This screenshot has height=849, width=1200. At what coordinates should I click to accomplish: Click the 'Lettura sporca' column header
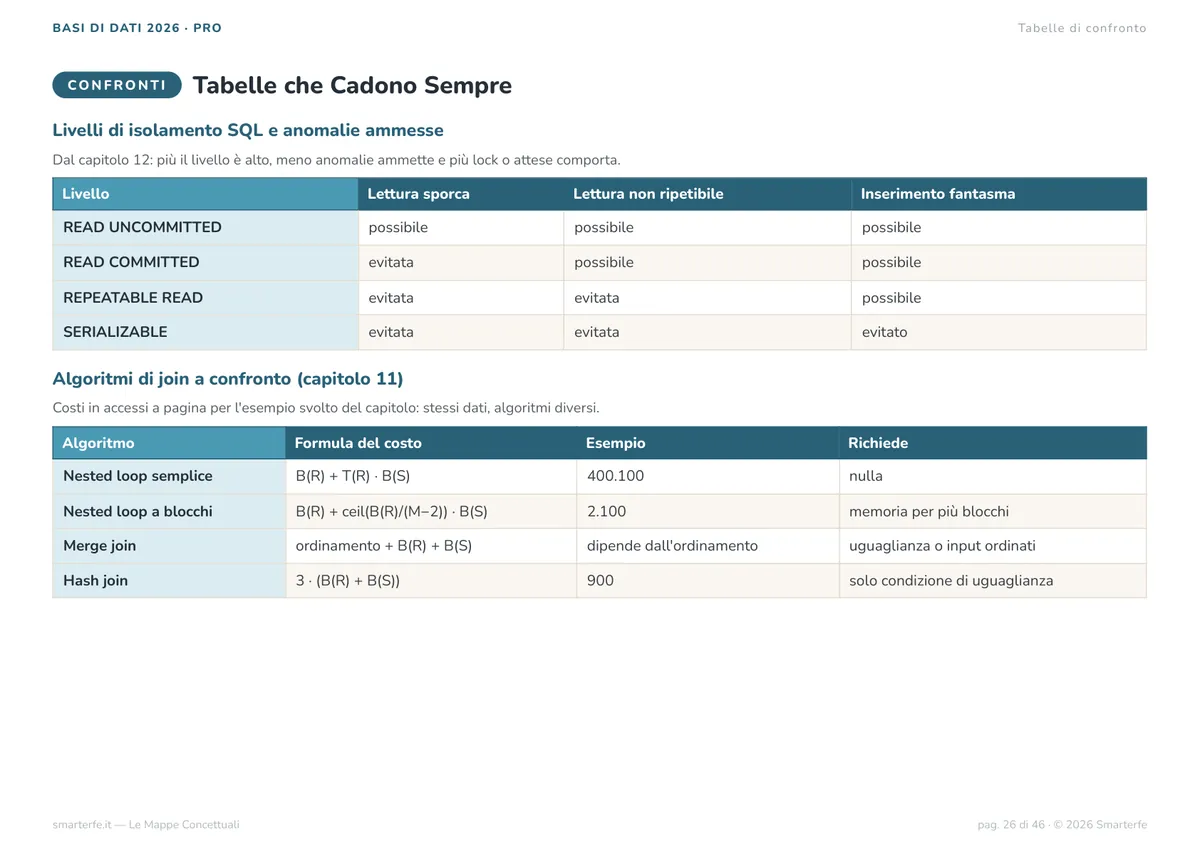pyautogui.click(x=461, y=194)
